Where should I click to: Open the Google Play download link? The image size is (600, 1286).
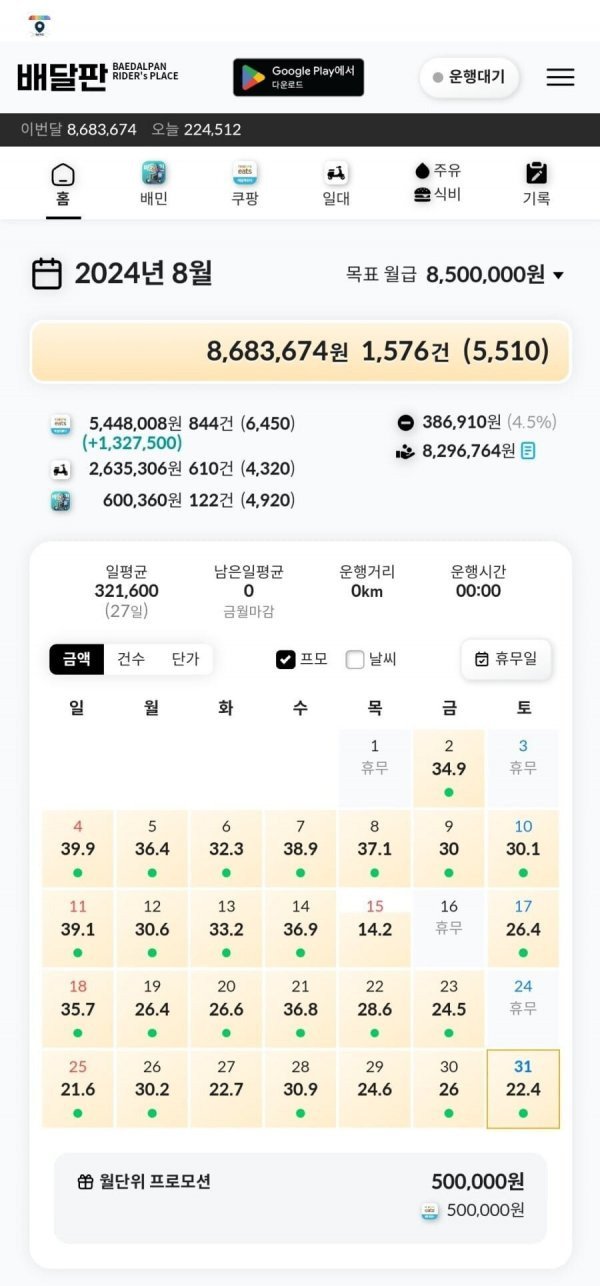(x=298, y=77)
